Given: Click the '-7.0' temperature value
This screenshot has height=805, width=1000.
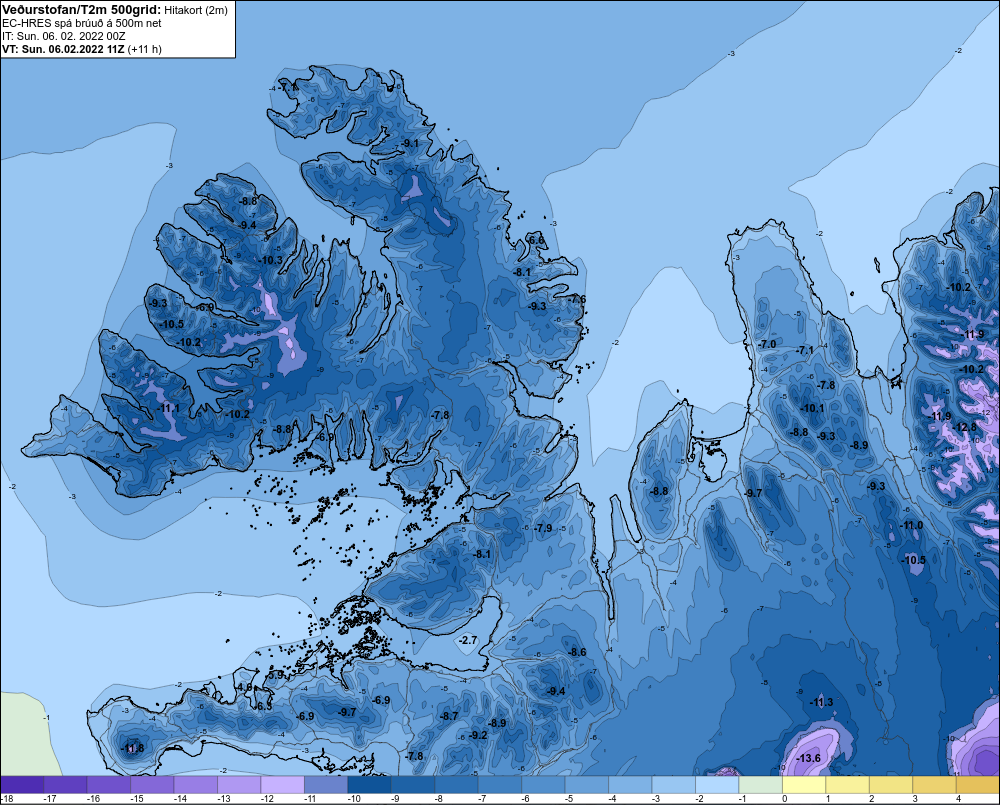Looking at the screenshot, I should coord(767,344).
